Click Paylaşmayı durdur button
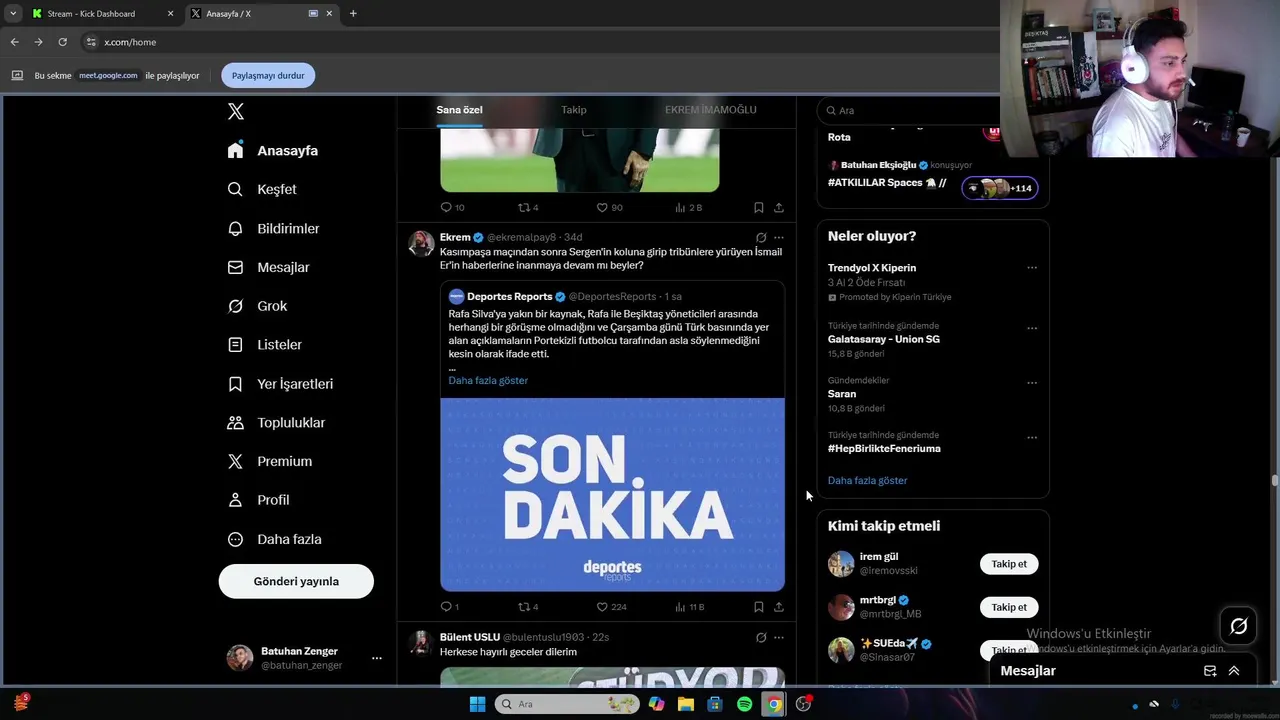The image size is (1280, 720). (268, 75)
